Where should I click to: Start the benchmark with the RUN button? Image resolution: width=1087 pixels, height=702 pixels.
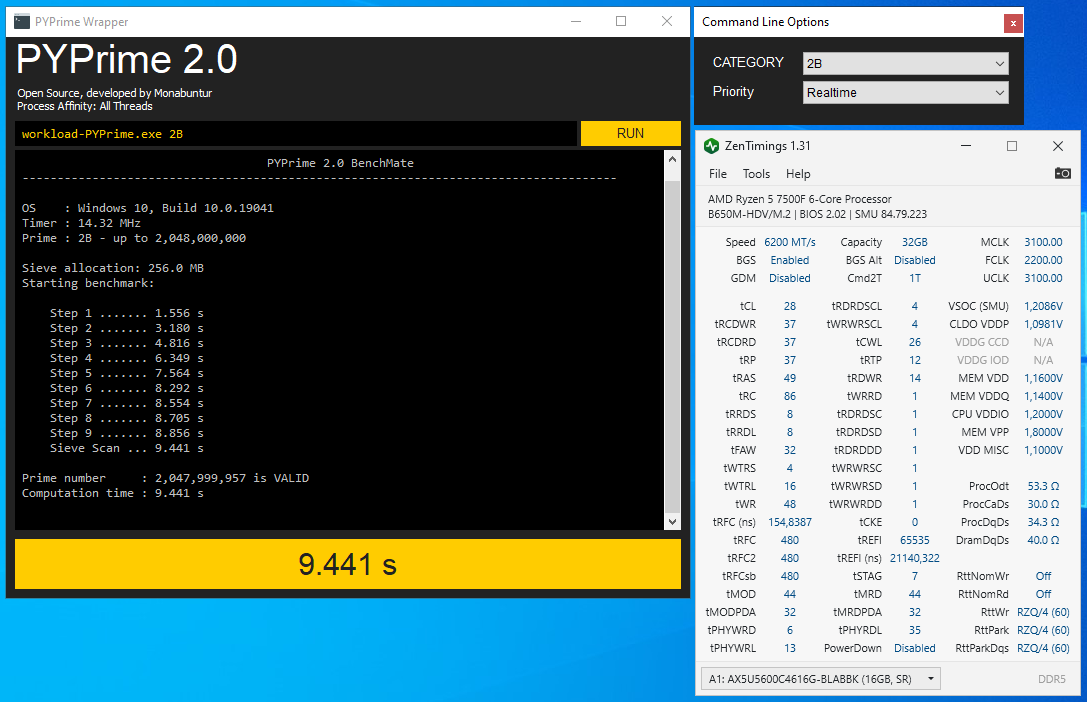click(x=630, y=134)
